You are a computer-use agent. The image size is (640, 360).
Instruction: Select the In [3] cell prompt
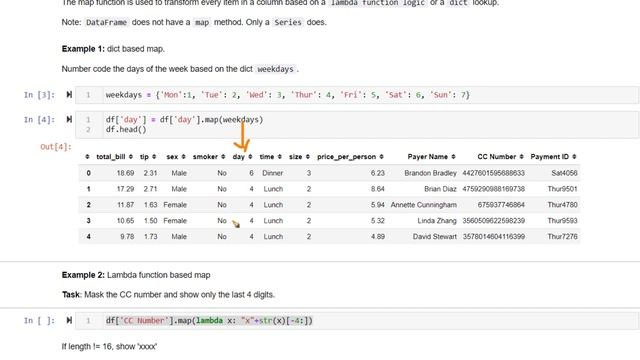tap(39, 95)
